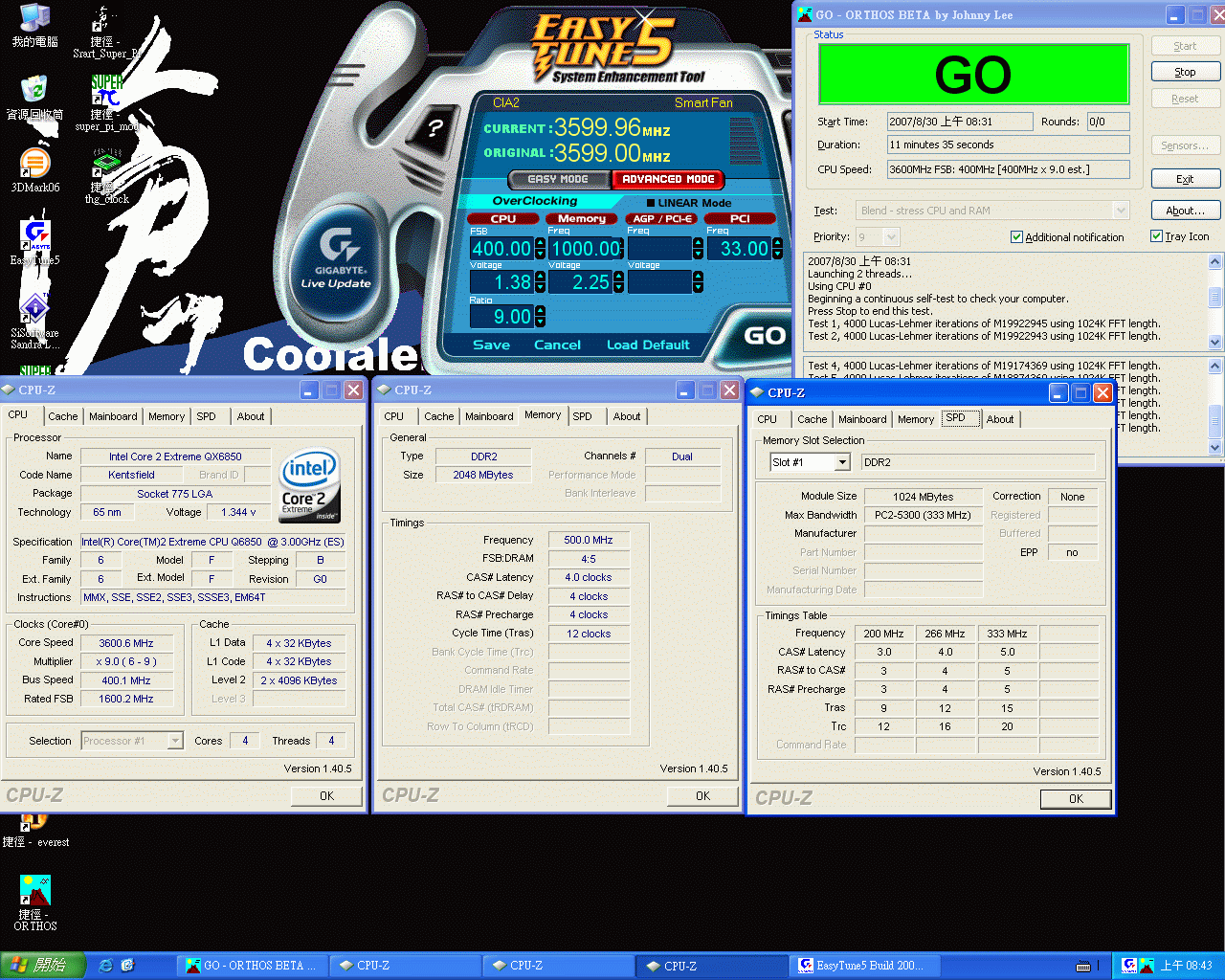
Task: Open the About tab in right CPU-Z window
Action: 1000,419
